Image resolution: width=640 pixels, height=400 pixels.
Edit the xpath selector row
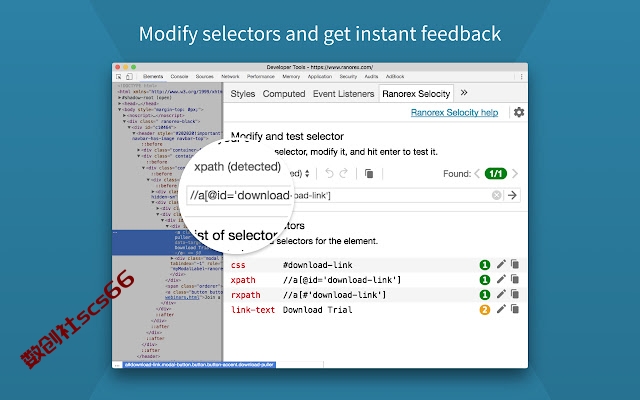501,280
